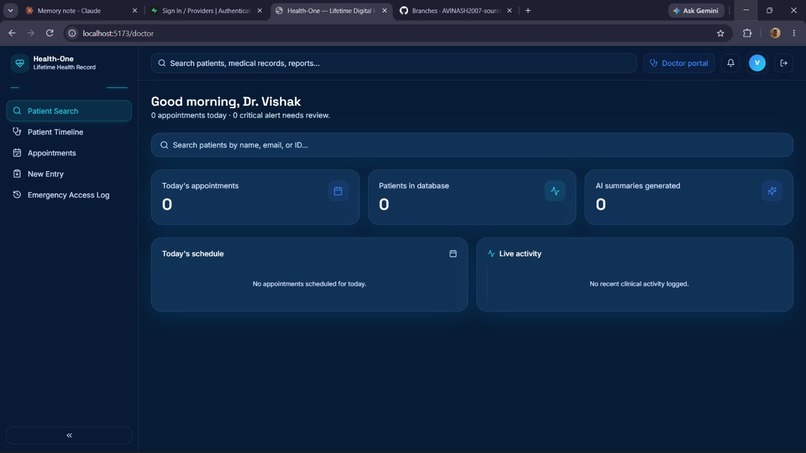This screenshot has height=453, width=806.
Task: Open Patient Search in the sidebar
Action: (69, 111)
